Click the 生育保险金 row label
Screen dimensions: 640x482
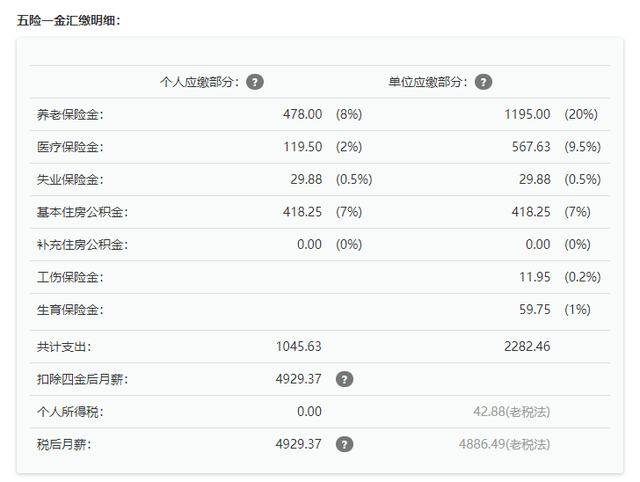[x=70, y=310]
